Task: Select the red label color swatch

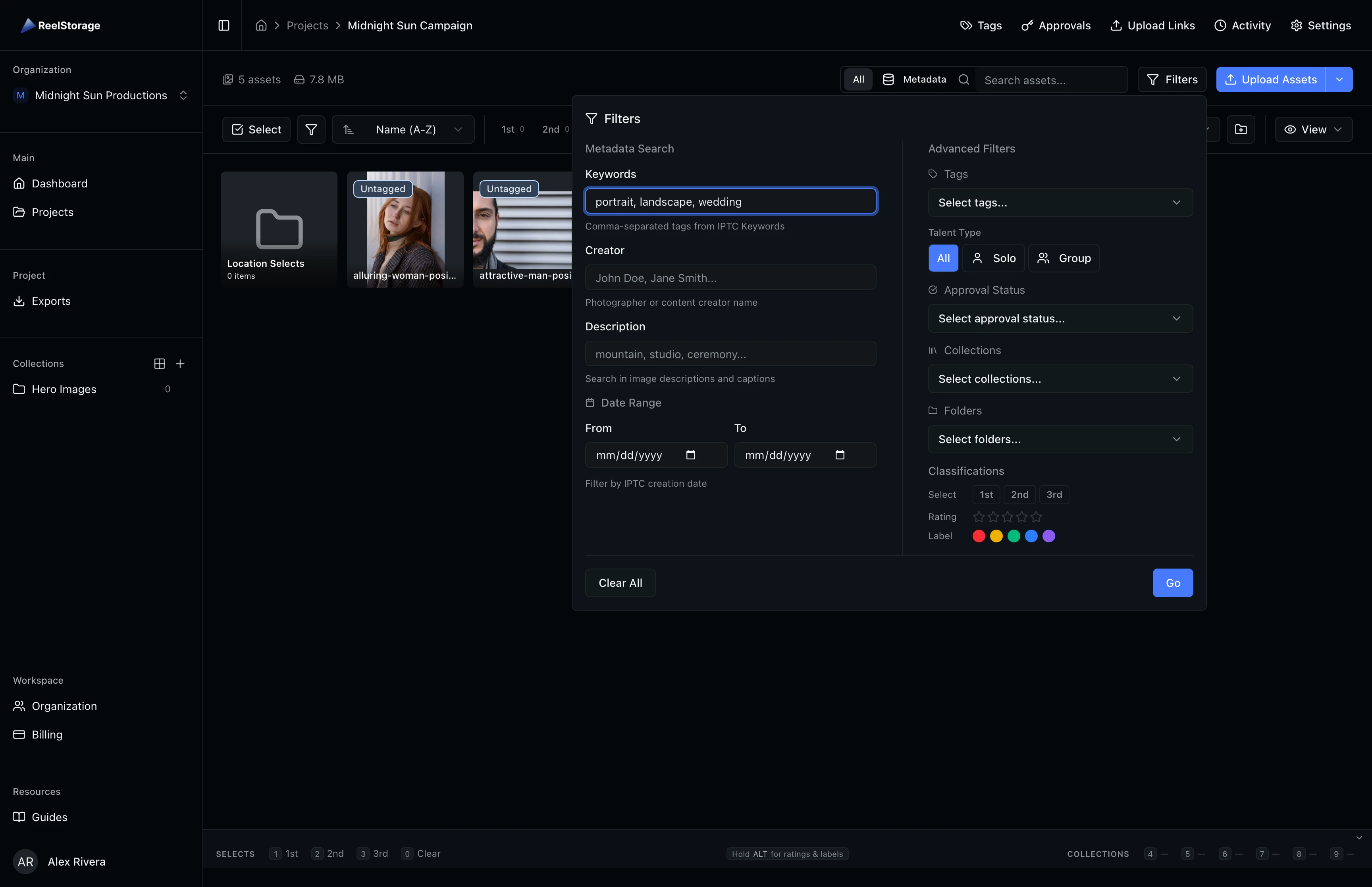Action: pos(978,536)
